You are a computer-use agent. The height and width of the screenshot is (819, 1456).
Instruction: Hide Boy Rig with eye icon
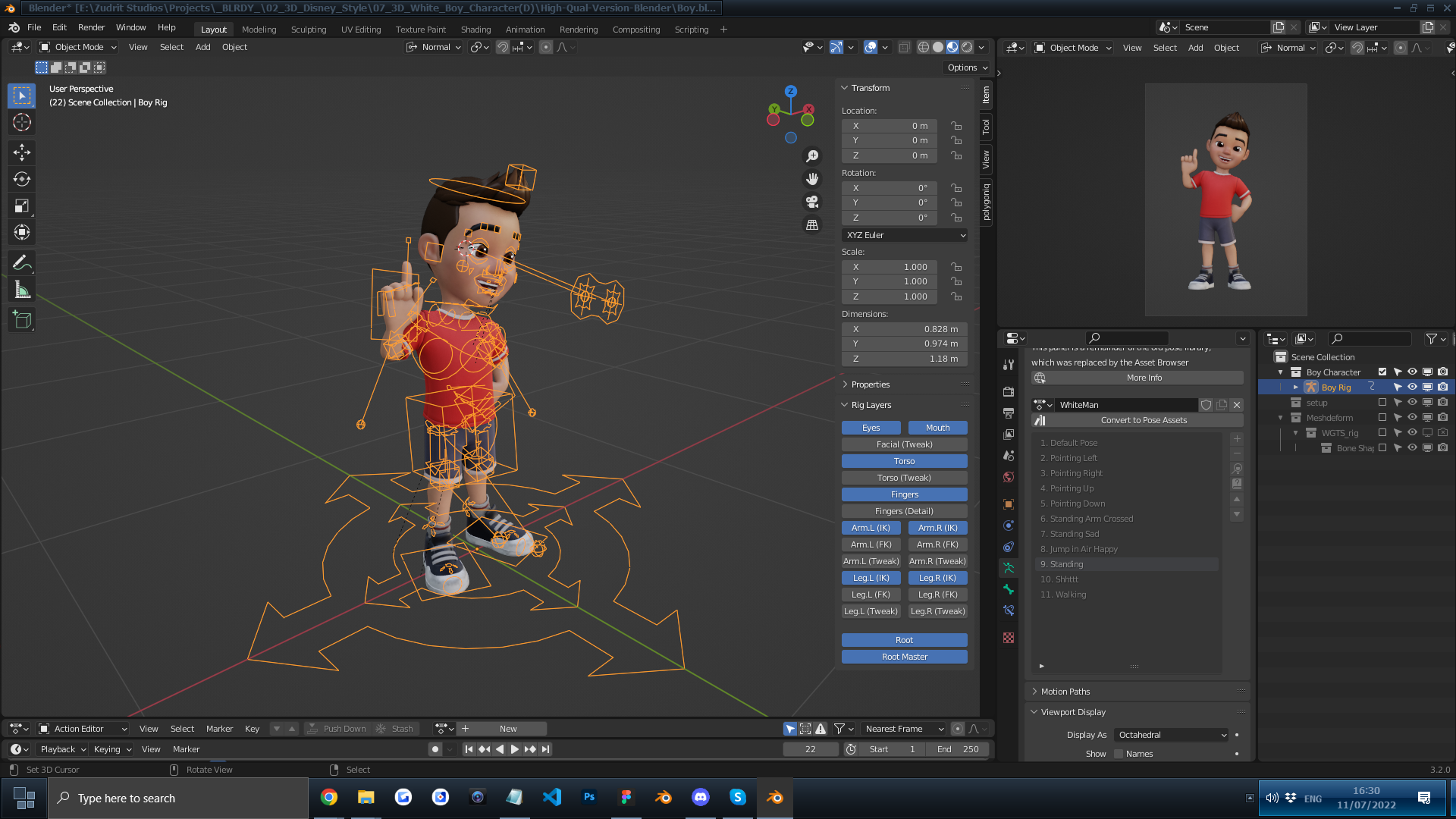[1412, 388]
